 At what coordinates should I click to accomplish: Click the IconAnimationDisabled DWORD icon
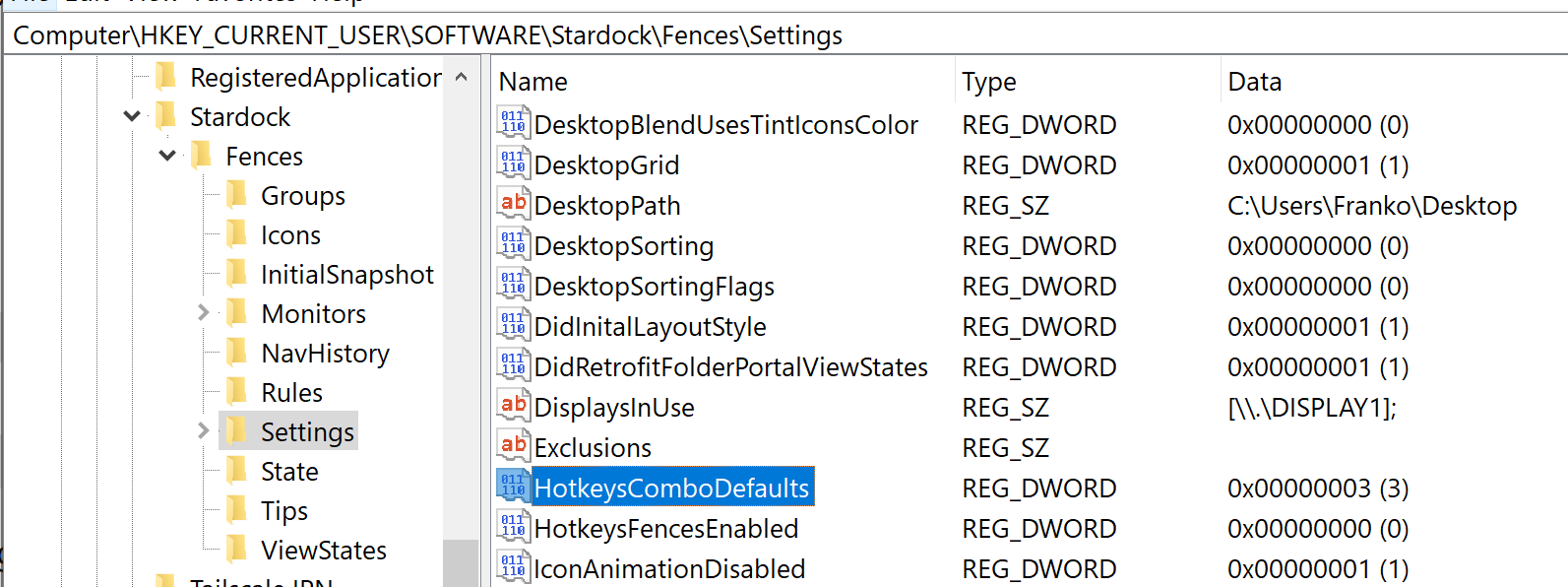(x=513, y=568)
